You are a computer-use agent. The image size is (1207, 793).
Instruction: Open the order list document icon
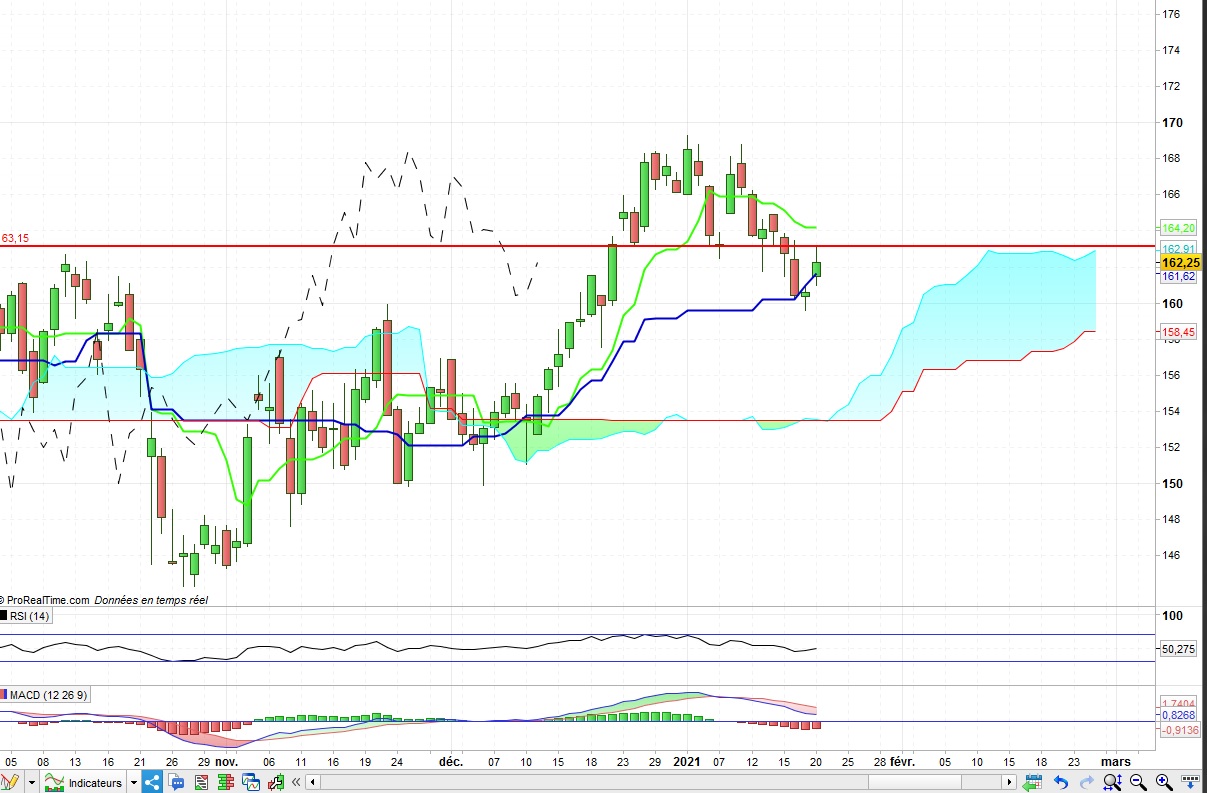point(201,782)
